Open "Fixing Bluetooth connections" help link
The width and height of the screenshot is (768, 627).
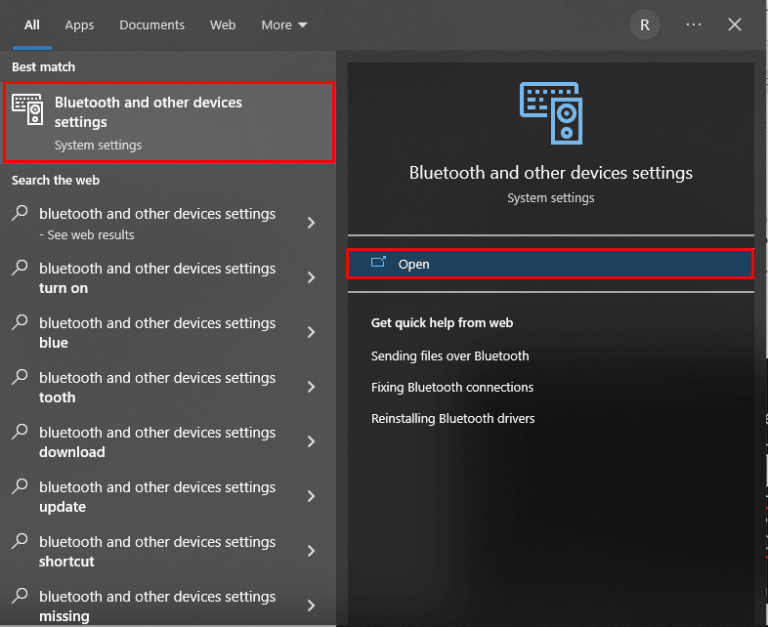click(452, 387)
